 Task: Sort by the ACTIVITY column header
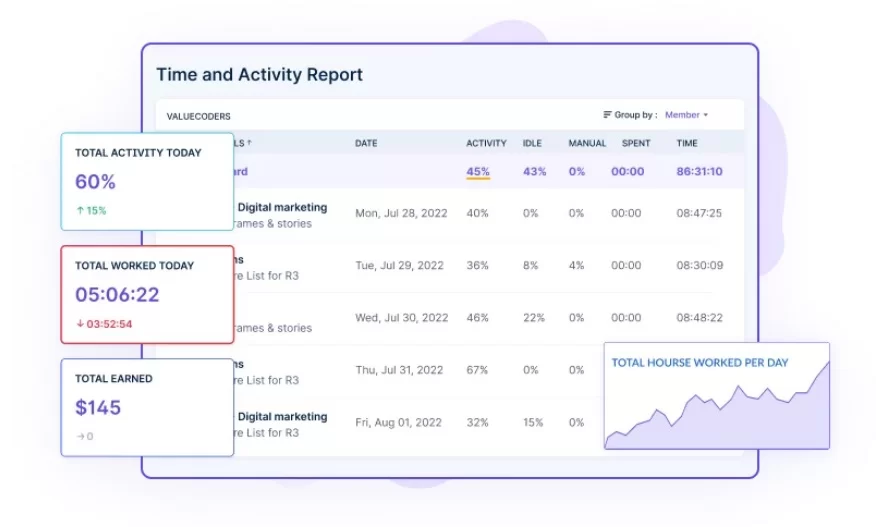(486, 143)
